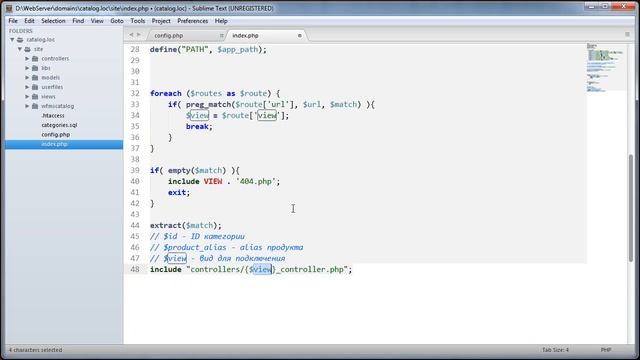The width and height of the screenshot is (640, 360).
Task: Open Tab Size: 4 setting in status bar
Action: 555,350
